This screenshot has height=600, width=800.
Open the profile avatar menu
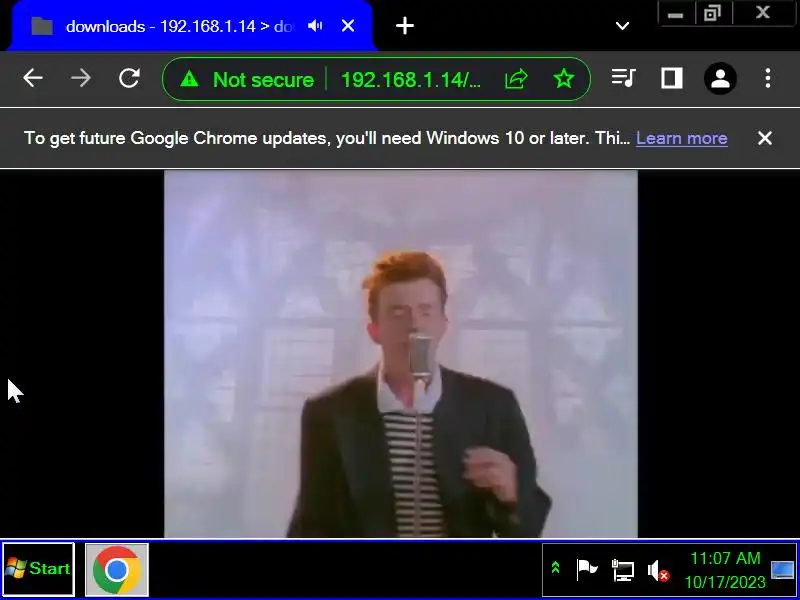720,79
